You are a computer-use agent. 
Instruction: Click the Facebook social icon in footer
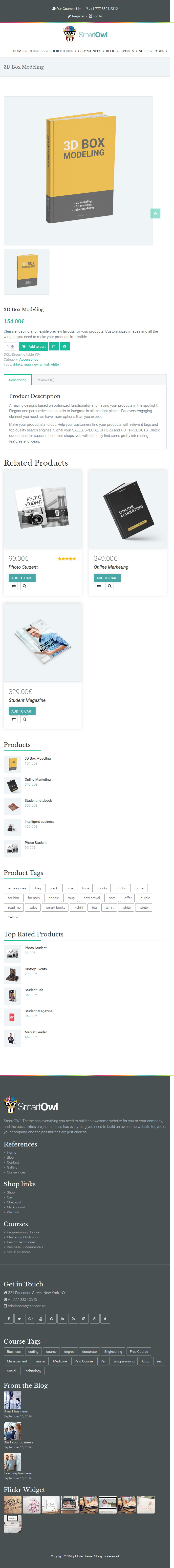click(8, 1318)
